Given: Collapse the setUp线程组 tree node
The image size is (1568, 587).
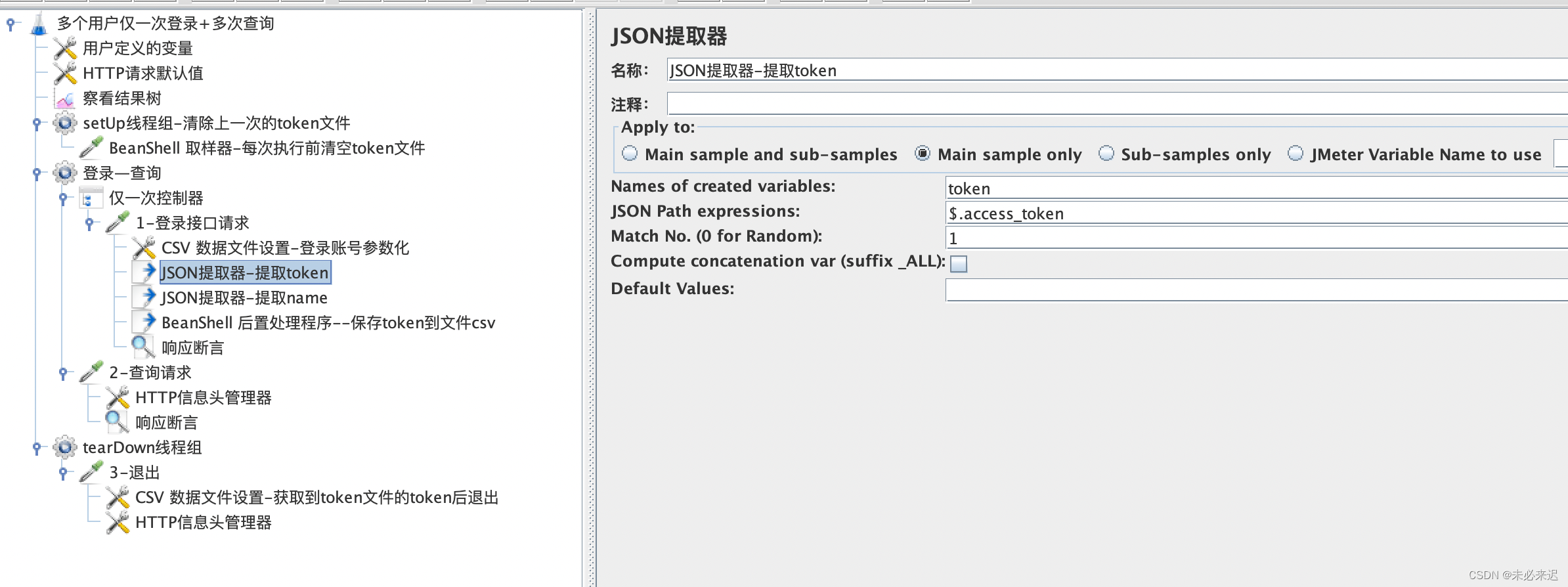Looking at the screenshot, I should pyautogui.click(x=37, y=123).
